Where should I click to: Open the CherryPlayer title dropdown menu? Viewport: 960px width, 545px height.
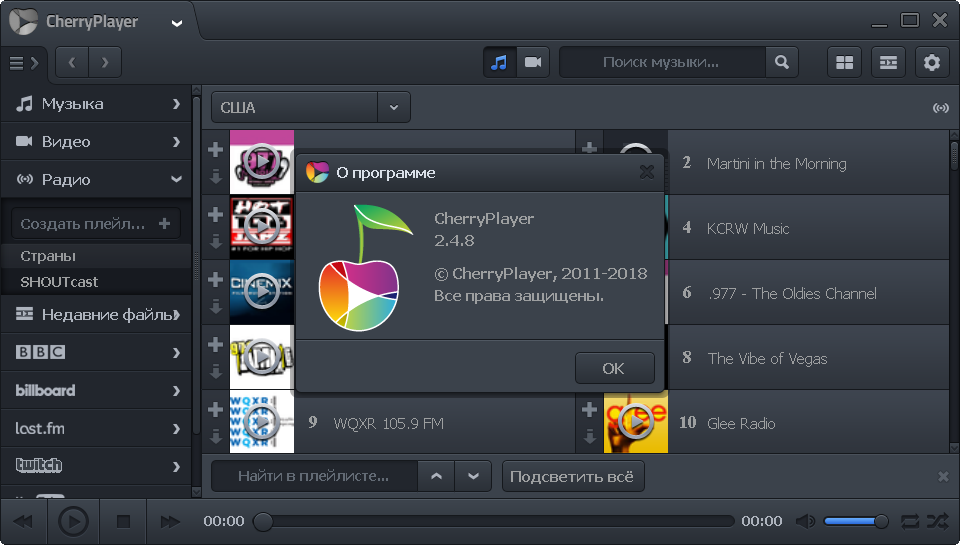pyautogui.click(x=176, y=23)
